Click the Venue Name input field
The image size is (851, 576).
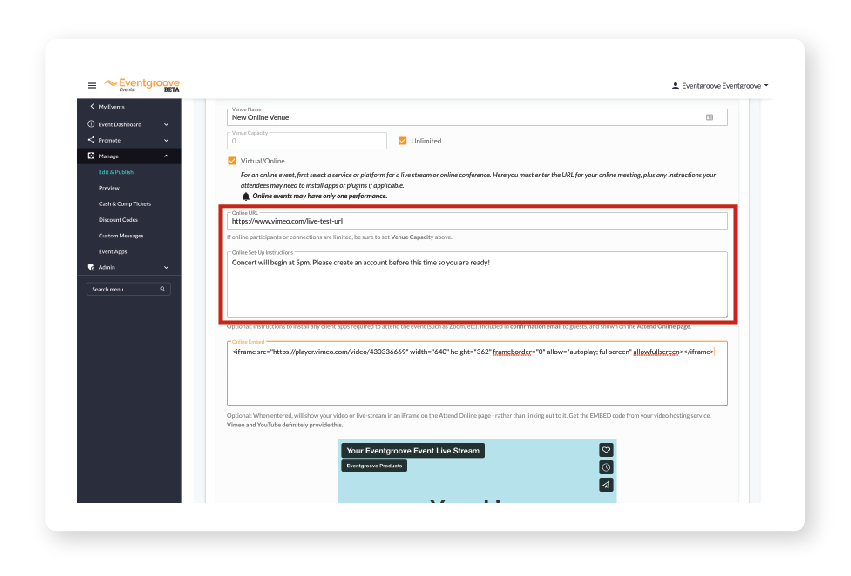point(477,117)
